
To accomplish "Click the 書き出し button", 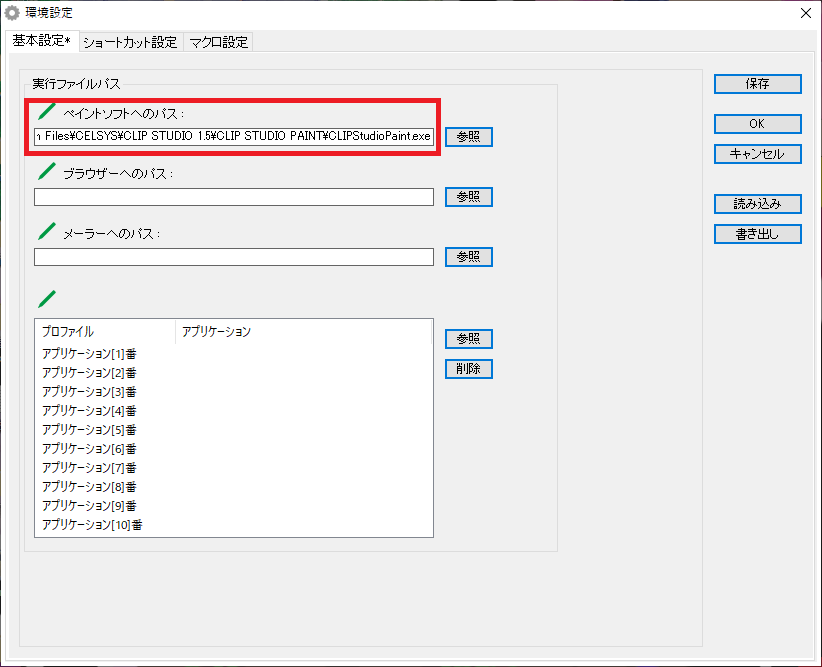I will pyautogui.click(x=757, y=234).
